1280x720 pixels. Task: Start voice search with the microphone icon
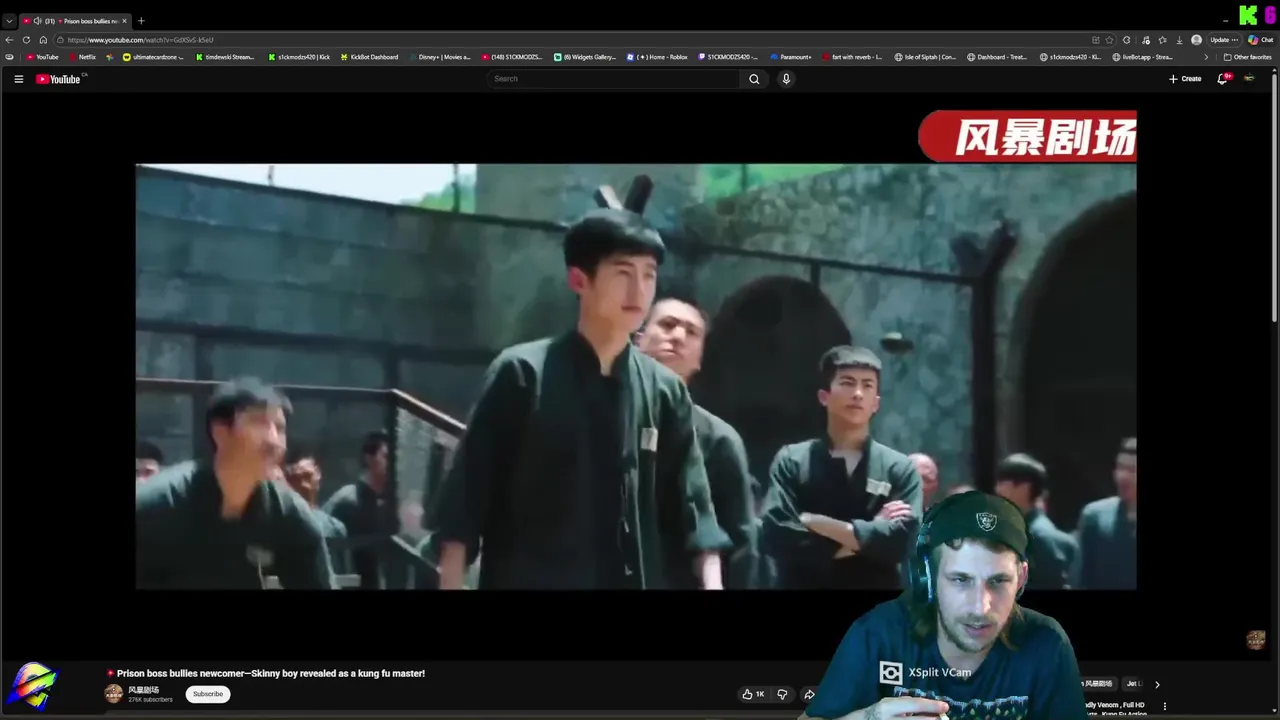786,79
